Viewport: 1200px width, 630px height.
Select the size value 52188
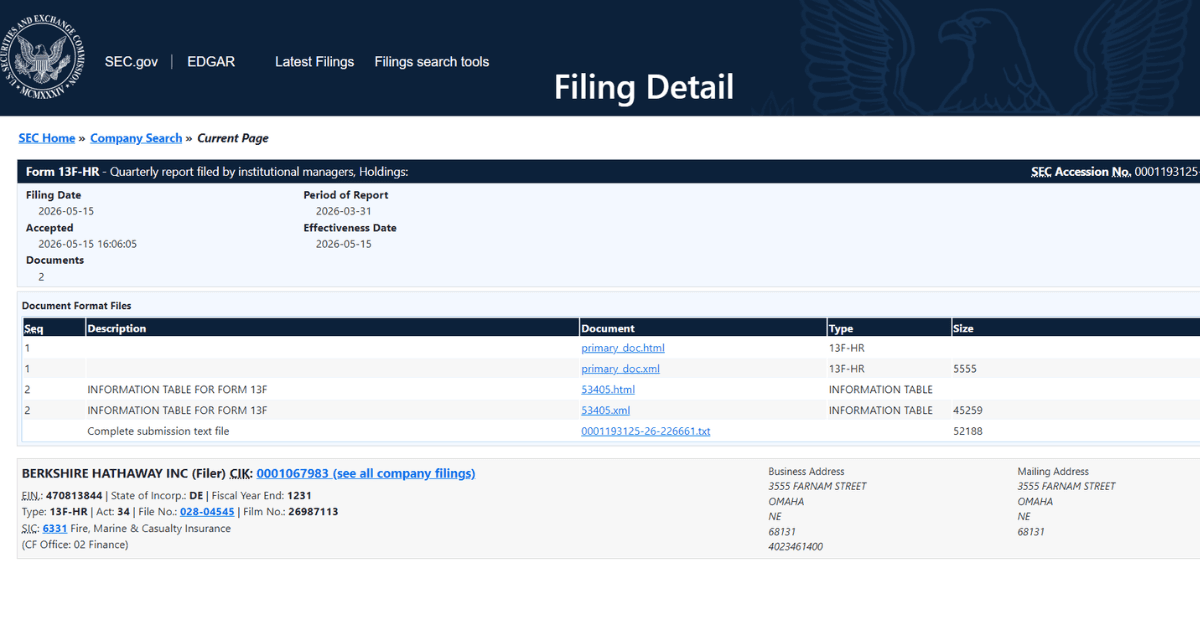(968, 432)
